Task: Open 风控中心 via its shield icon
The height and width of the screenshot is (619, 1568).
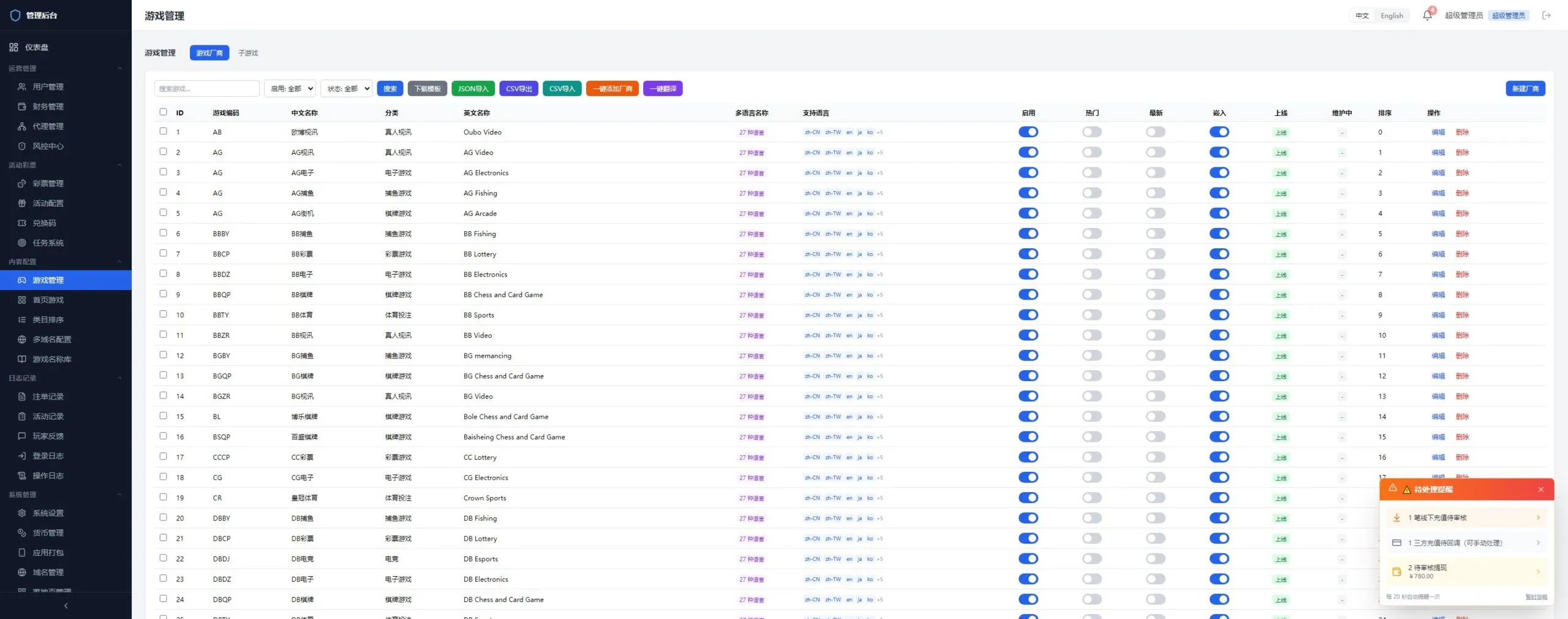Action: pos(22,146)
